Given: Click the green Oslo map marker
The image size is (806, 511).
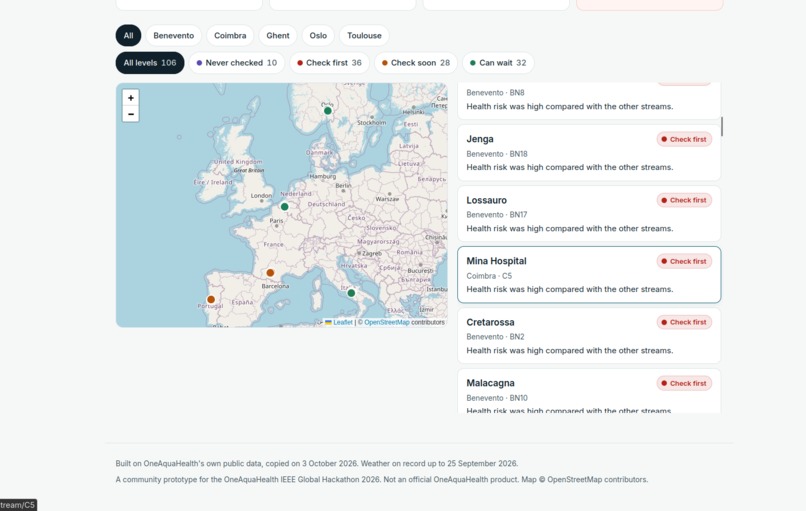Looking at the screenshot, I should click(x=327, y=111).
